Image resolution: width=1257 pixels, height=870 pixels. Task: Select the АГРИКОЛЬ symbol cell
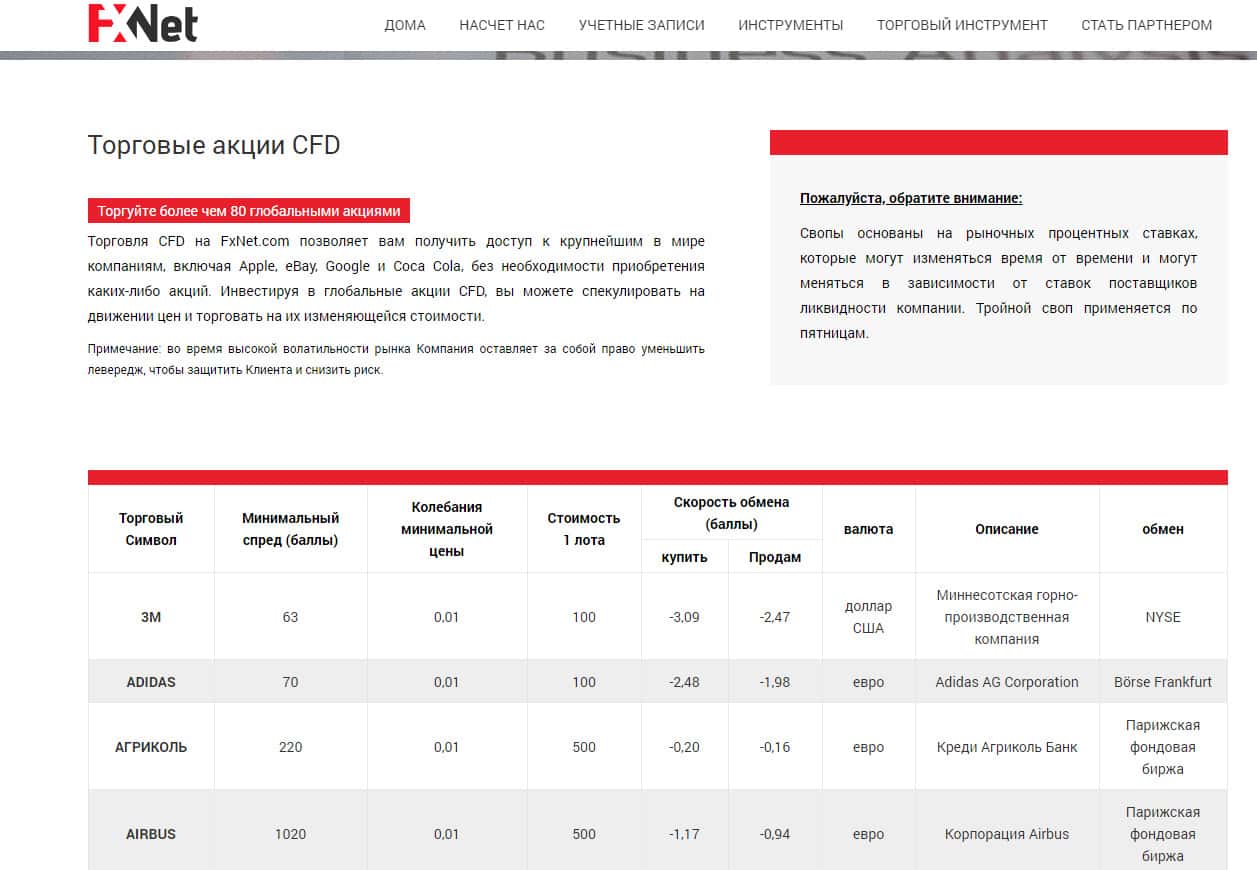151,747
